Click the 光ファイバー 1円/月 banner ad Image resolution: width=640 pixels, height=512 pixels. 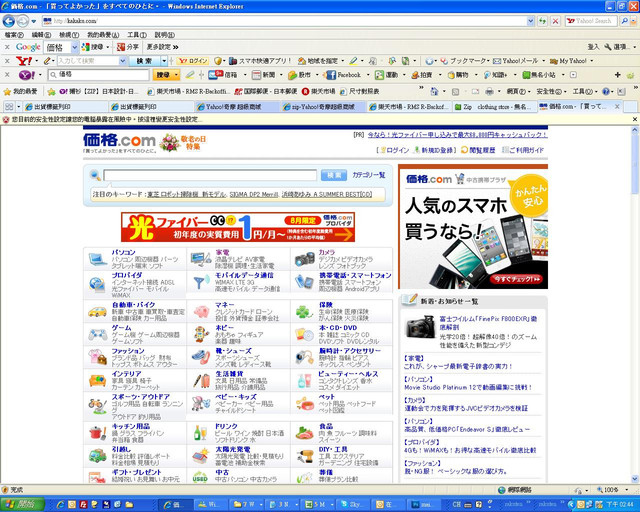click(x=238, y=227)
